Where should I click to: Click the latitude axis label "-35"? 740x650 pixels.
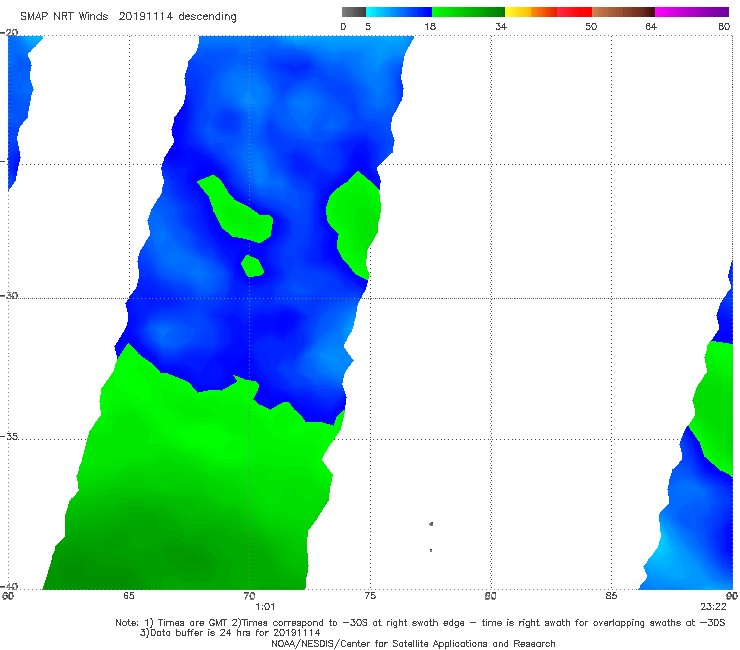[x=9, y=437]
